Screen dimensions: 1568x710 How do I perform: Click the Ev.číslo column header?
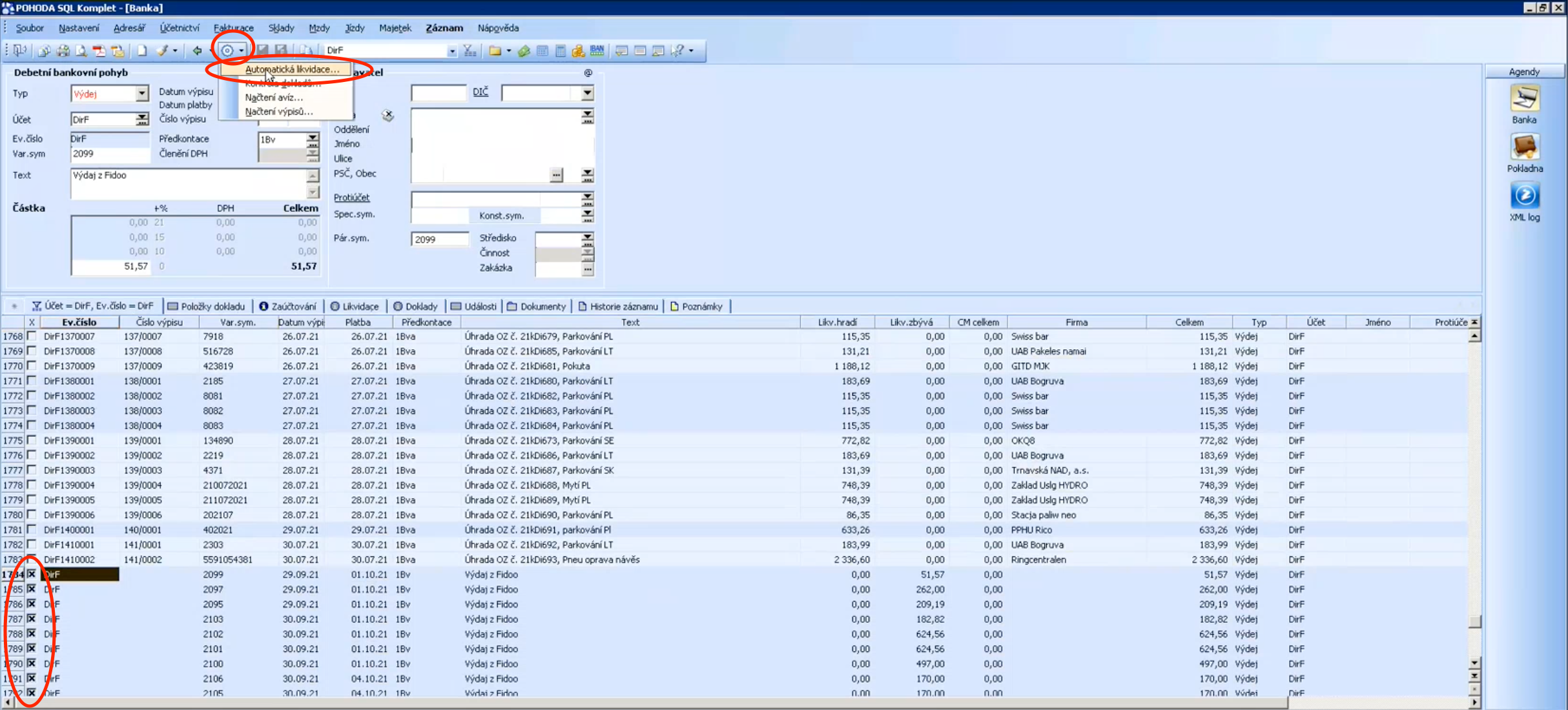click(79, 322)
